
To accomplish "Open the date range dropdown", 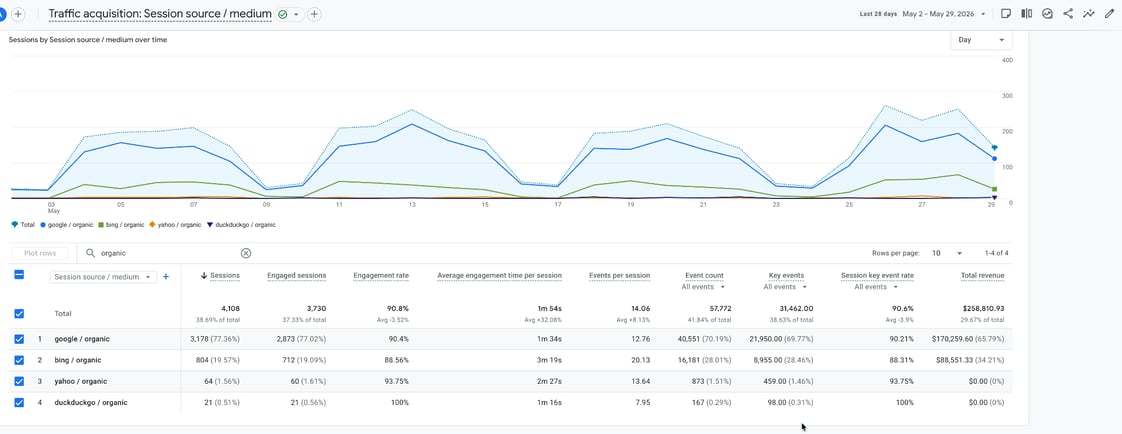I will pos(945,14).
